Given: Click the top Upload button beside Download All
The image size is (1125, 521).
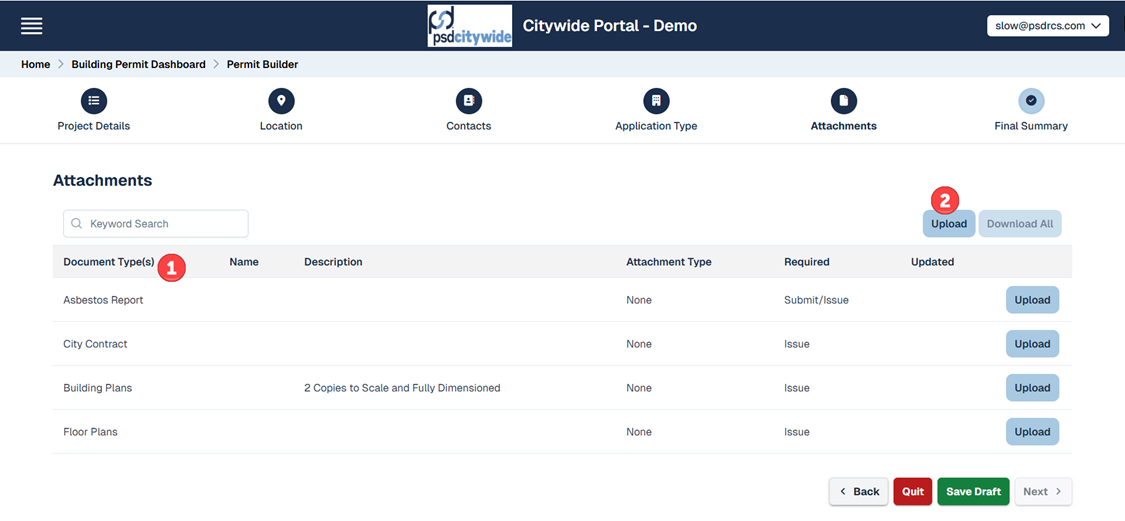Looking at the screenshot, I should (x=949, y=224).
